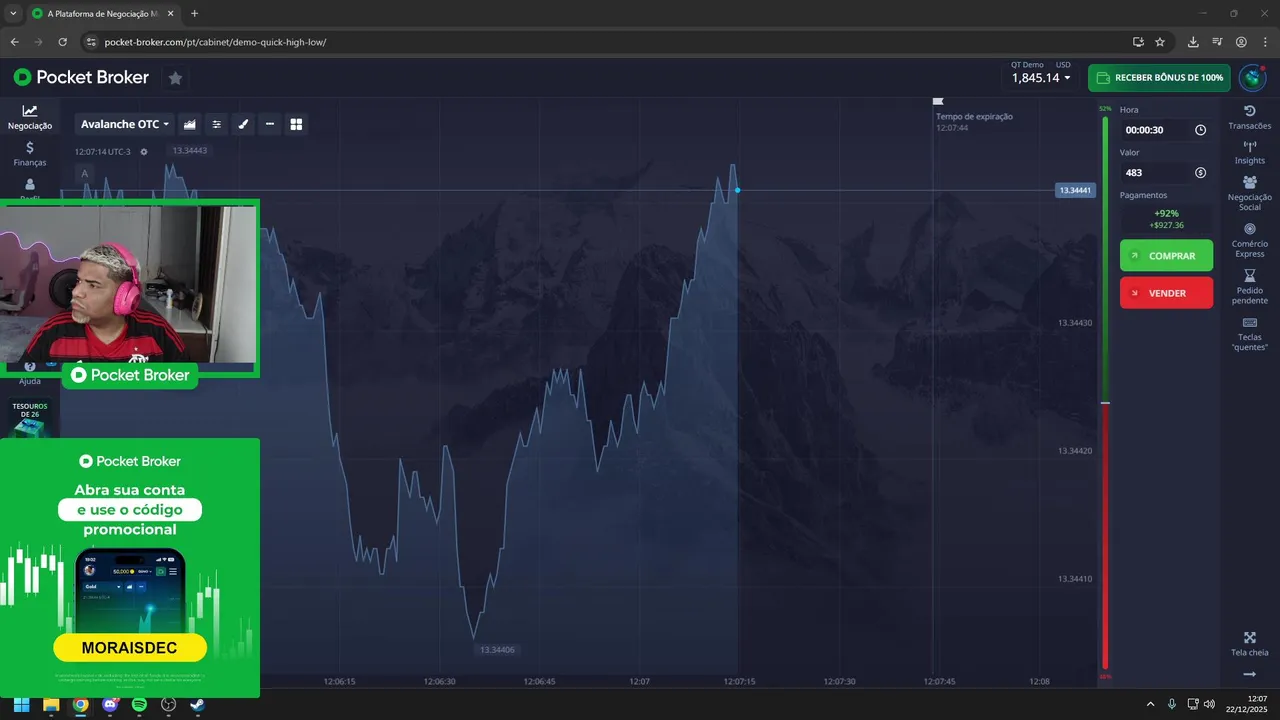Open the browser three-dot menu
This screenshot has width=1280, height=720.
tap(1265, 42)
